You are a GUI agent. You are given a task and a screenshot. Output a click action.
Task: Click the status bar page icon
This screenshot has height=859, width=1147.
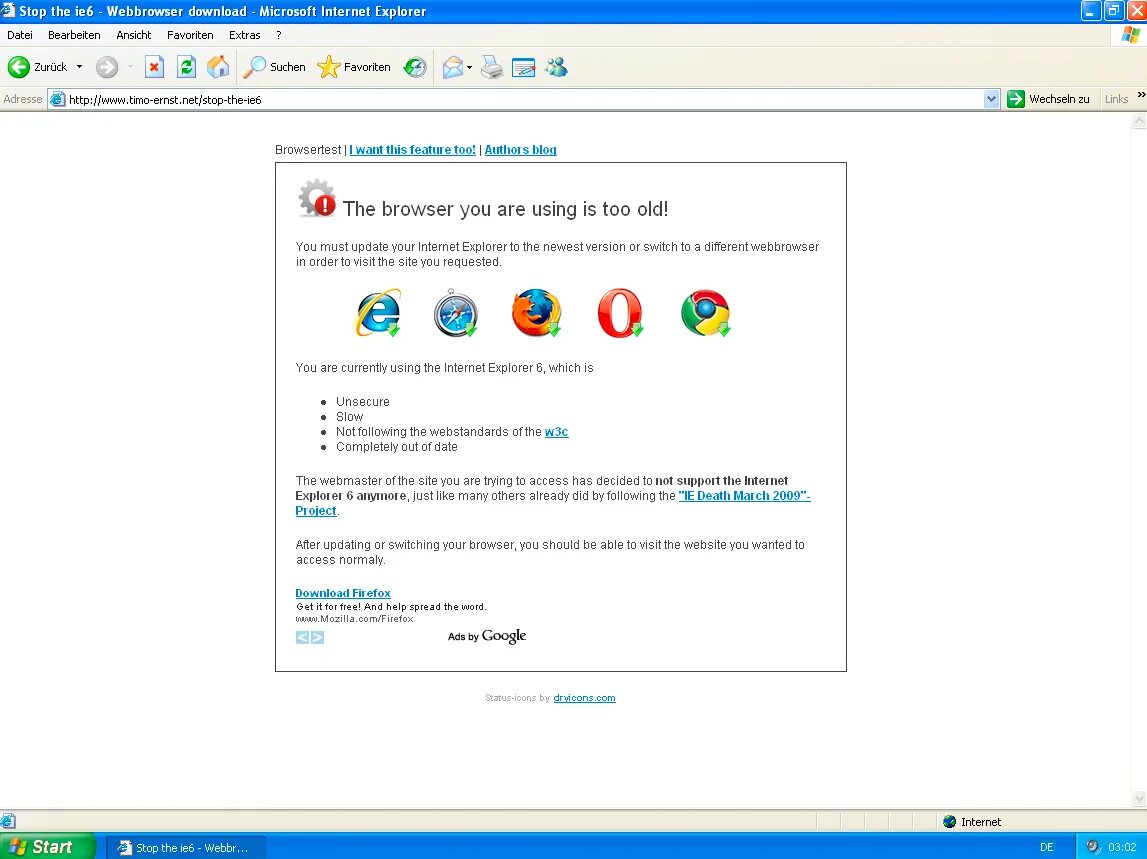pyautogui.click(x=8, y=821)
